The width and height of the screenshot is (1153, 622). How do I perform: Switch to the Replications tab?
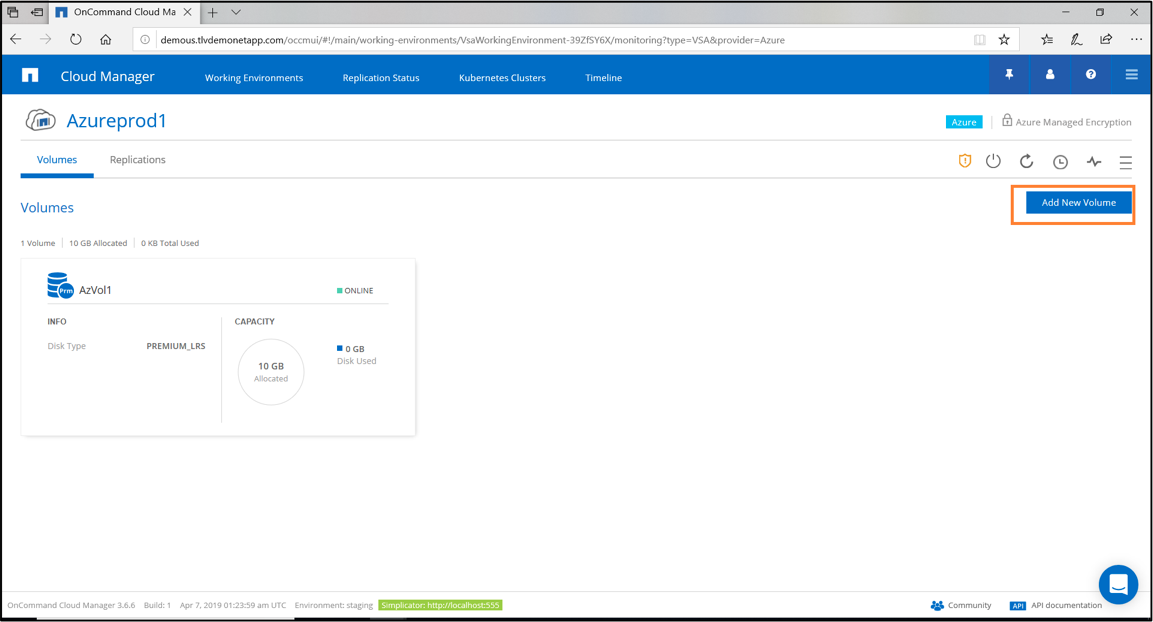138,160
